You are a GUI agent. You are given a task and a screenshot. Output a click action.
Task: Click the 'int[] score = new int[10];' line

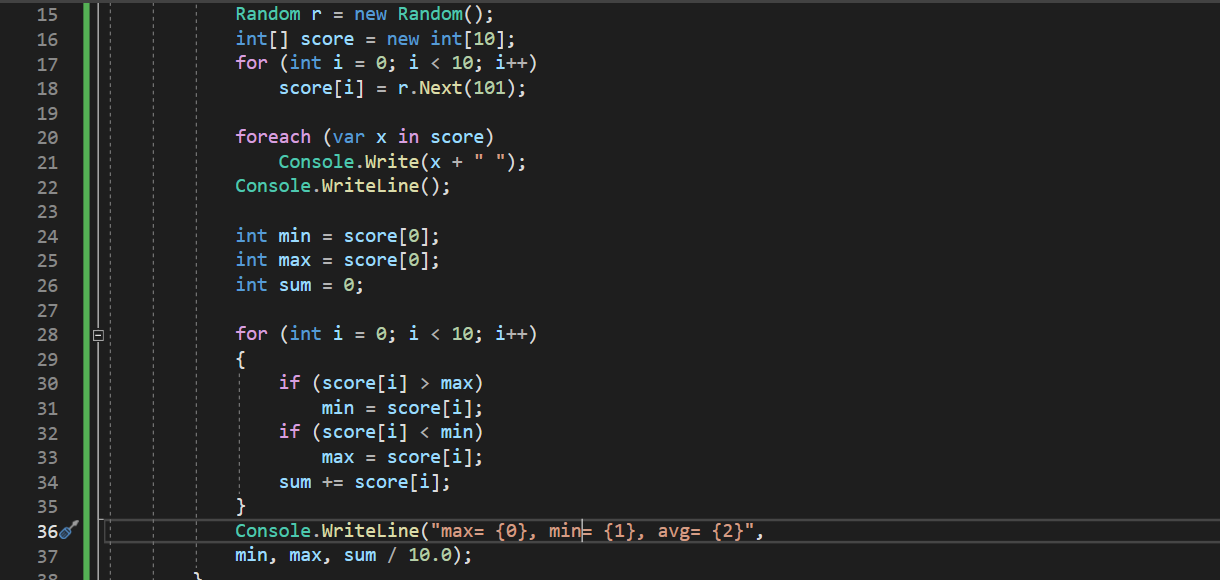click(x=376, y=39)
